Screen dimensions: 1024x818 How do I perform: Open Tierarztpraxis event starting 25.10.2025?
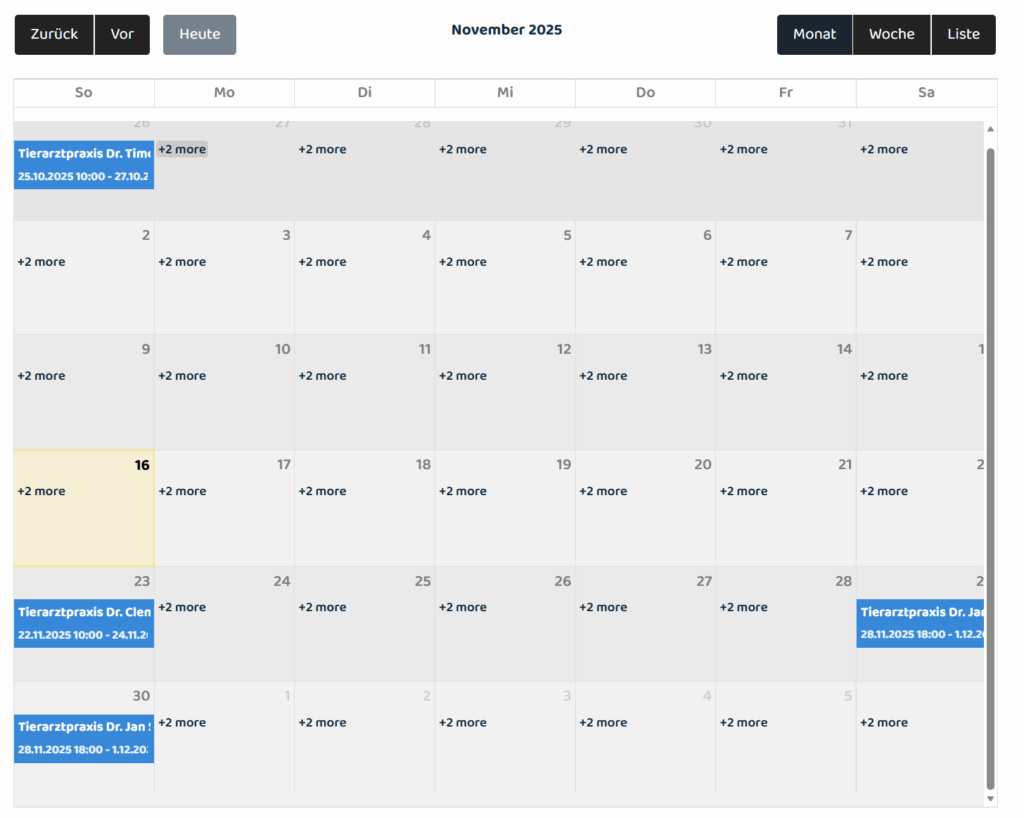[x=84, y=165]
